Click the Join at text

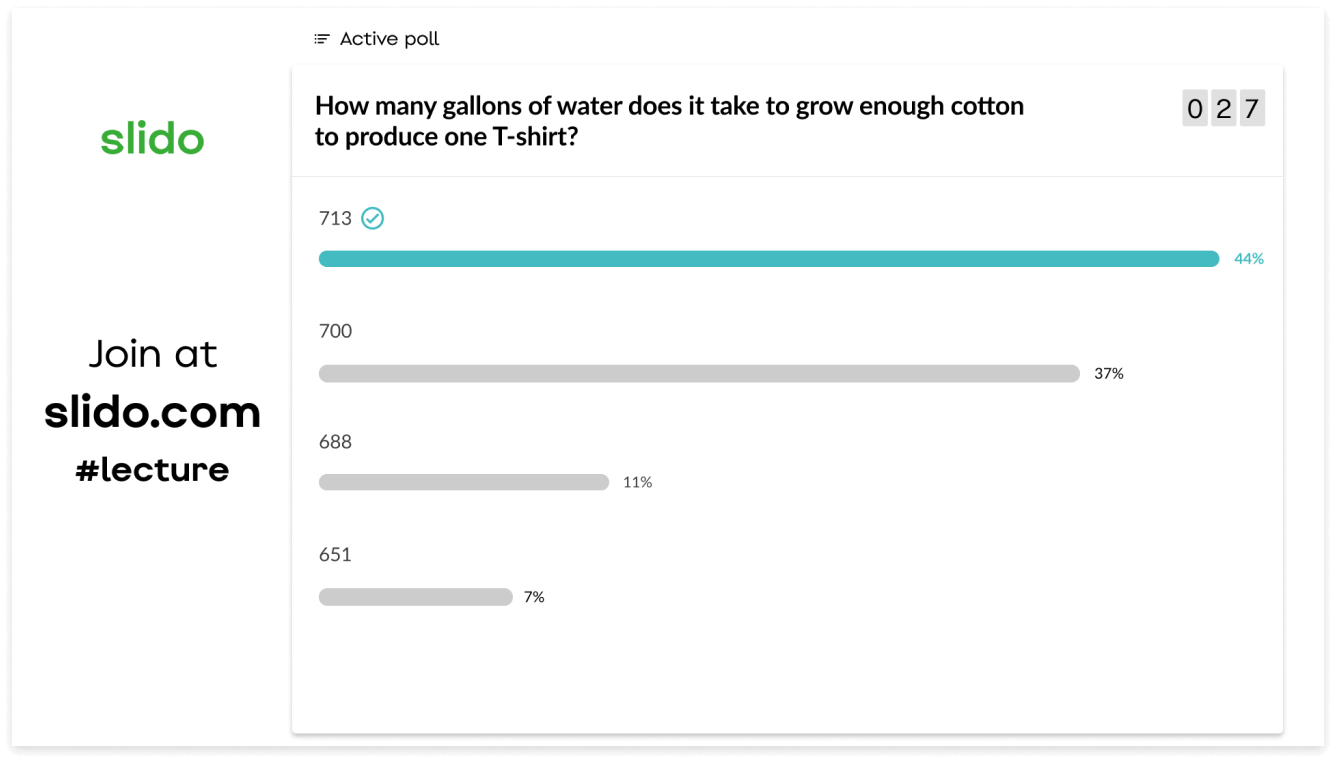point(152,354)
